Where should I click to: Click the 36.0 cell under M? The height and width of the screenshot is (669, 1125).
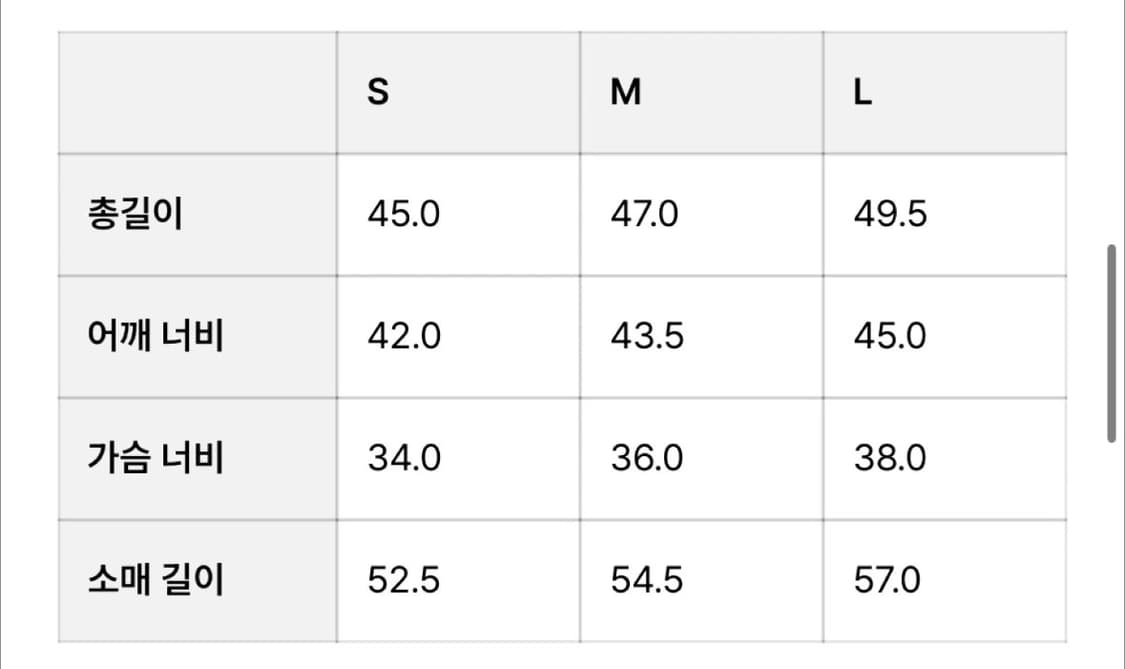point(647,459)
